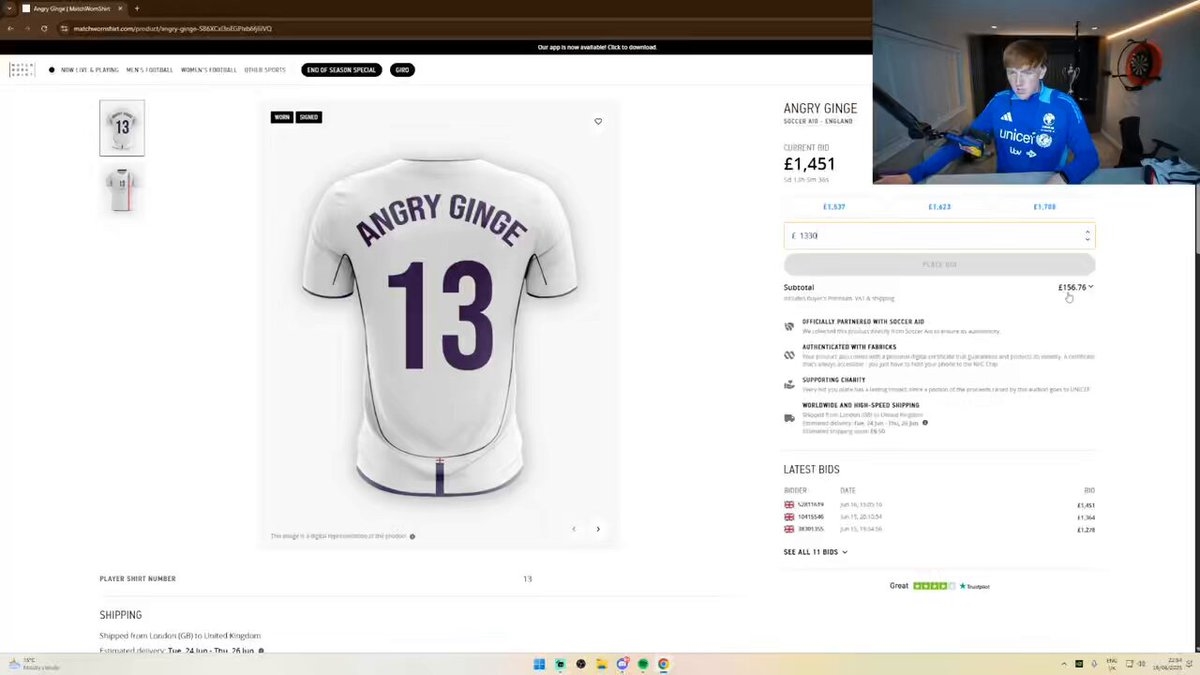This screenshot has height=675, width=1200.
Task: Select quick bid amount £1,623
Action: click(939, 206)
